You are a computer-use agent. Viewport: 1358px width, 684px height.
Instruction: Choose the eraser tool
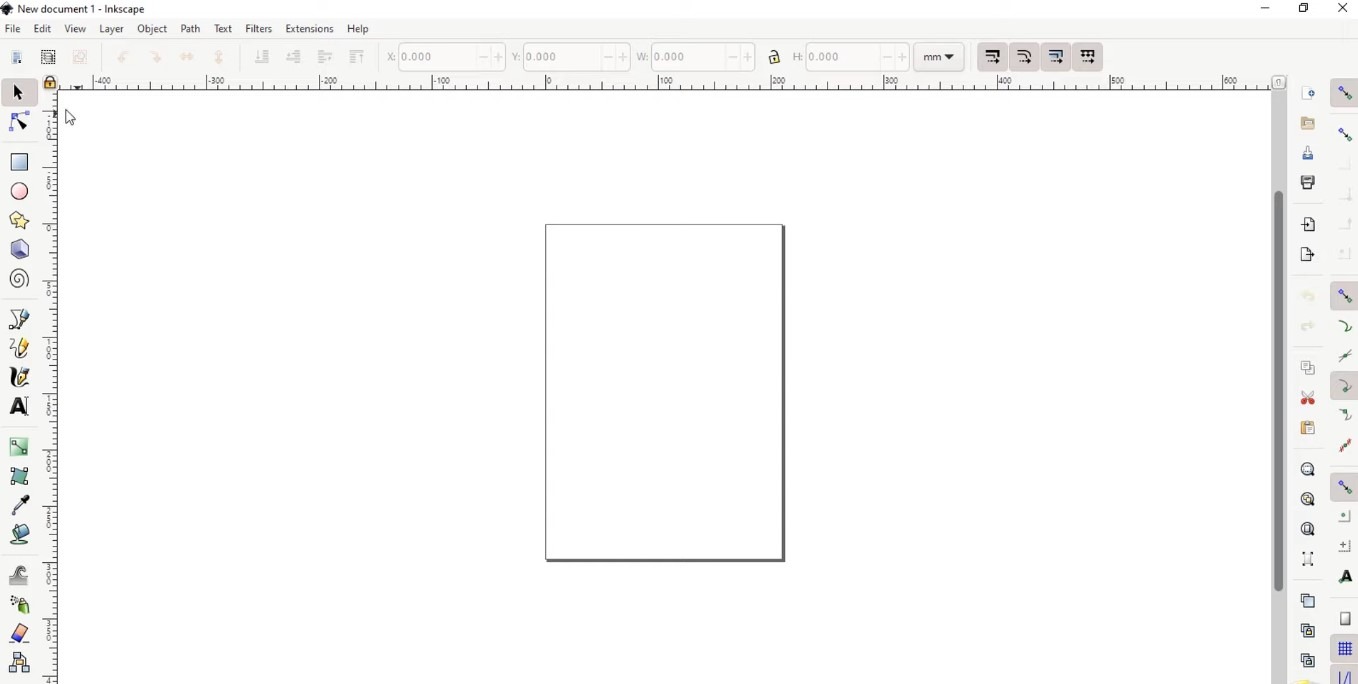20,634
